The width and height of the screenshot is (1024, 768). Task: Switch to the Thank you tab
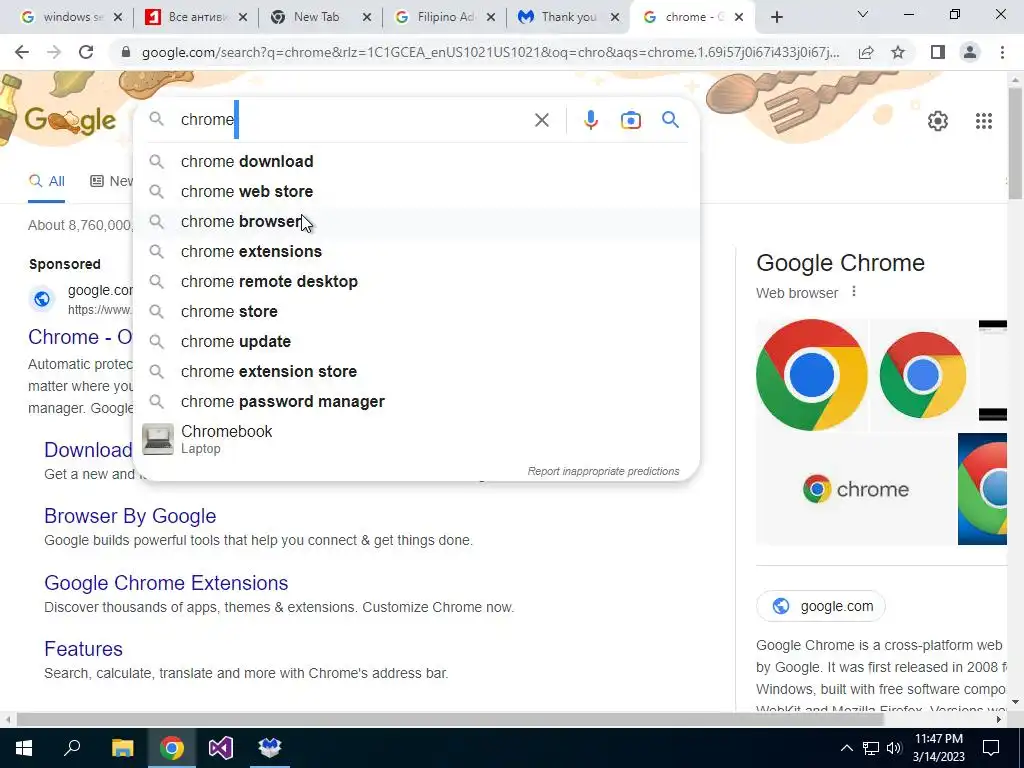568,18
